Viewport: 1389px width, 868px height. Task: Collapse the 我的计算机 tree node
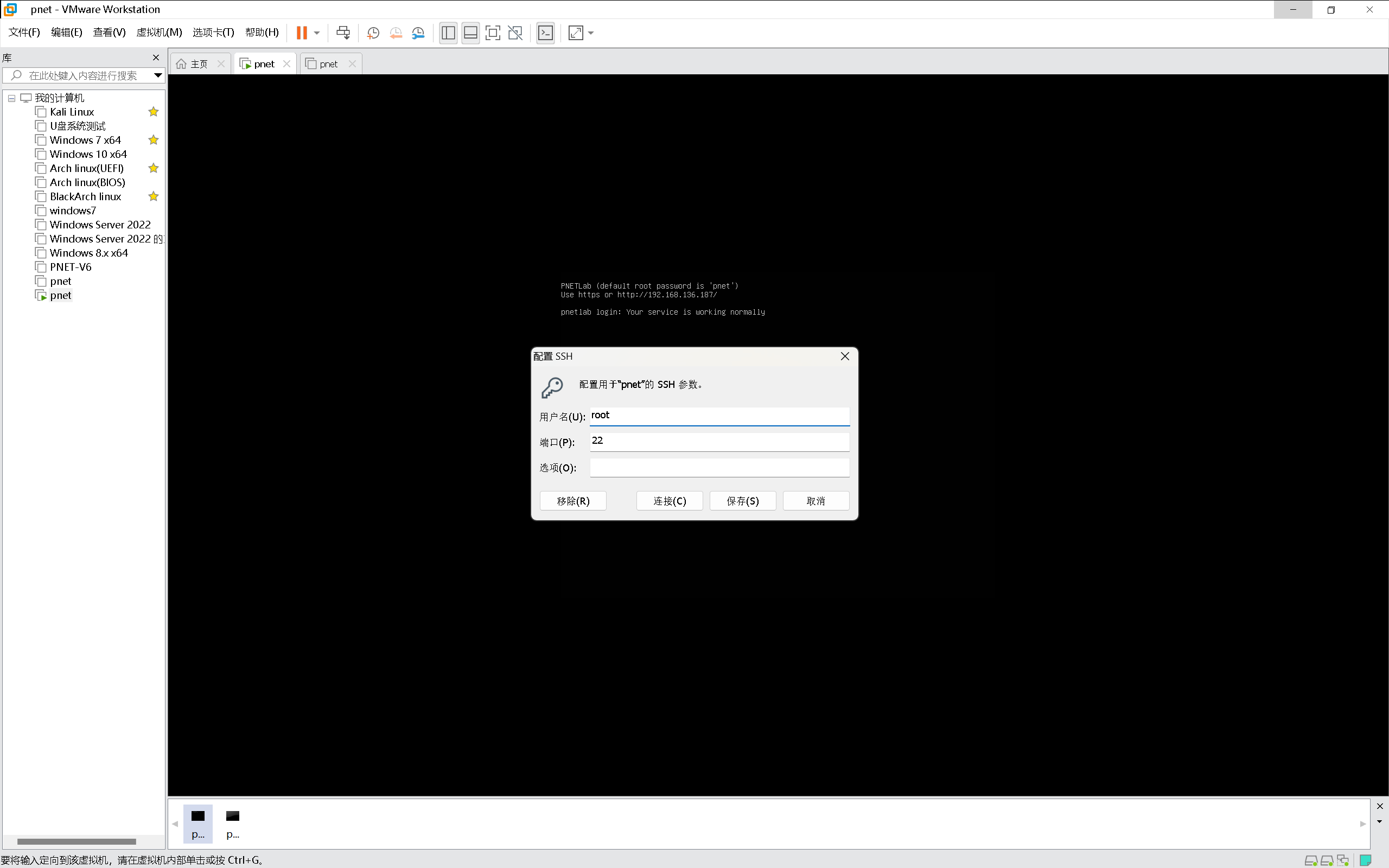(11, 98)
